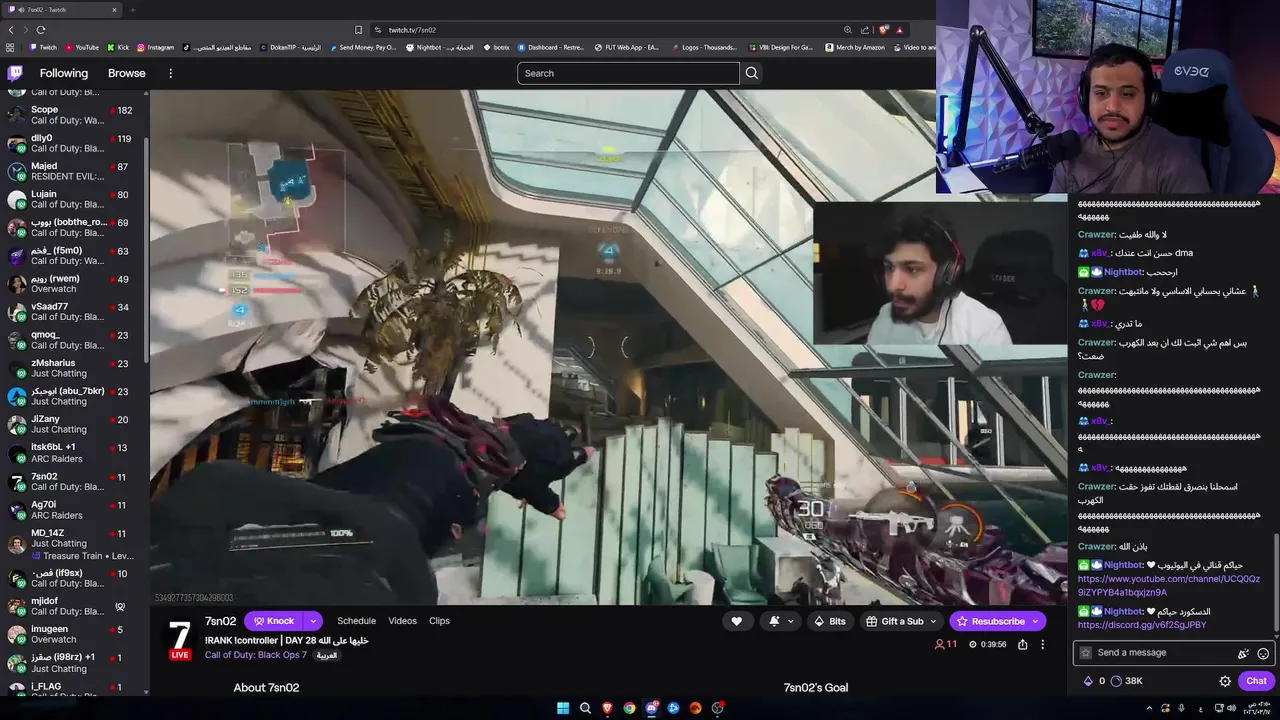Open Windows taskbar search
This screenshot has width=1280, height=720.
tap(585, 708)
